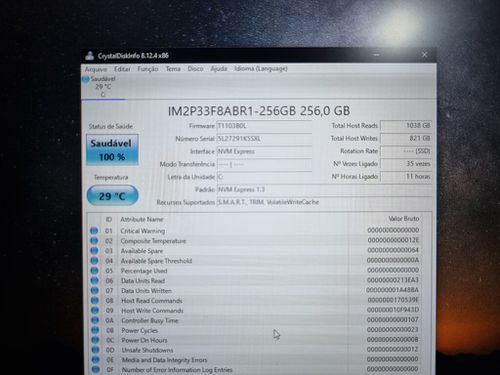500x375 pixels.
Task: Click the status circle next to Data Units Written
Action: click(x=95, y=291)
